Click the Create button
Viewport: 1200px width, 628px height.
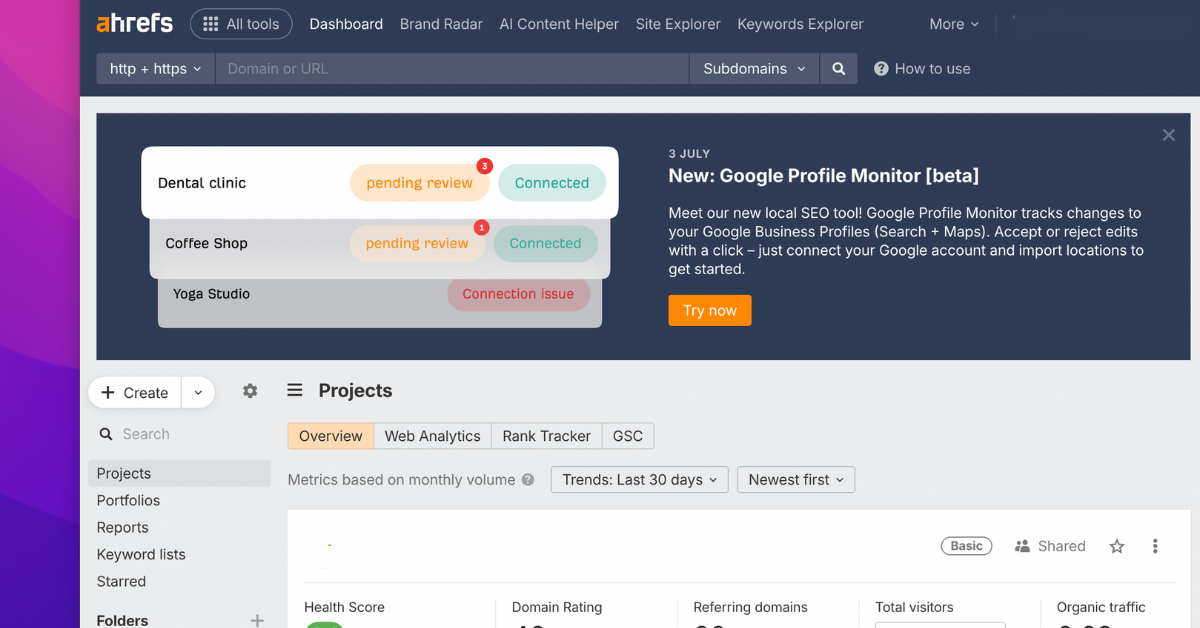point(135,393)
